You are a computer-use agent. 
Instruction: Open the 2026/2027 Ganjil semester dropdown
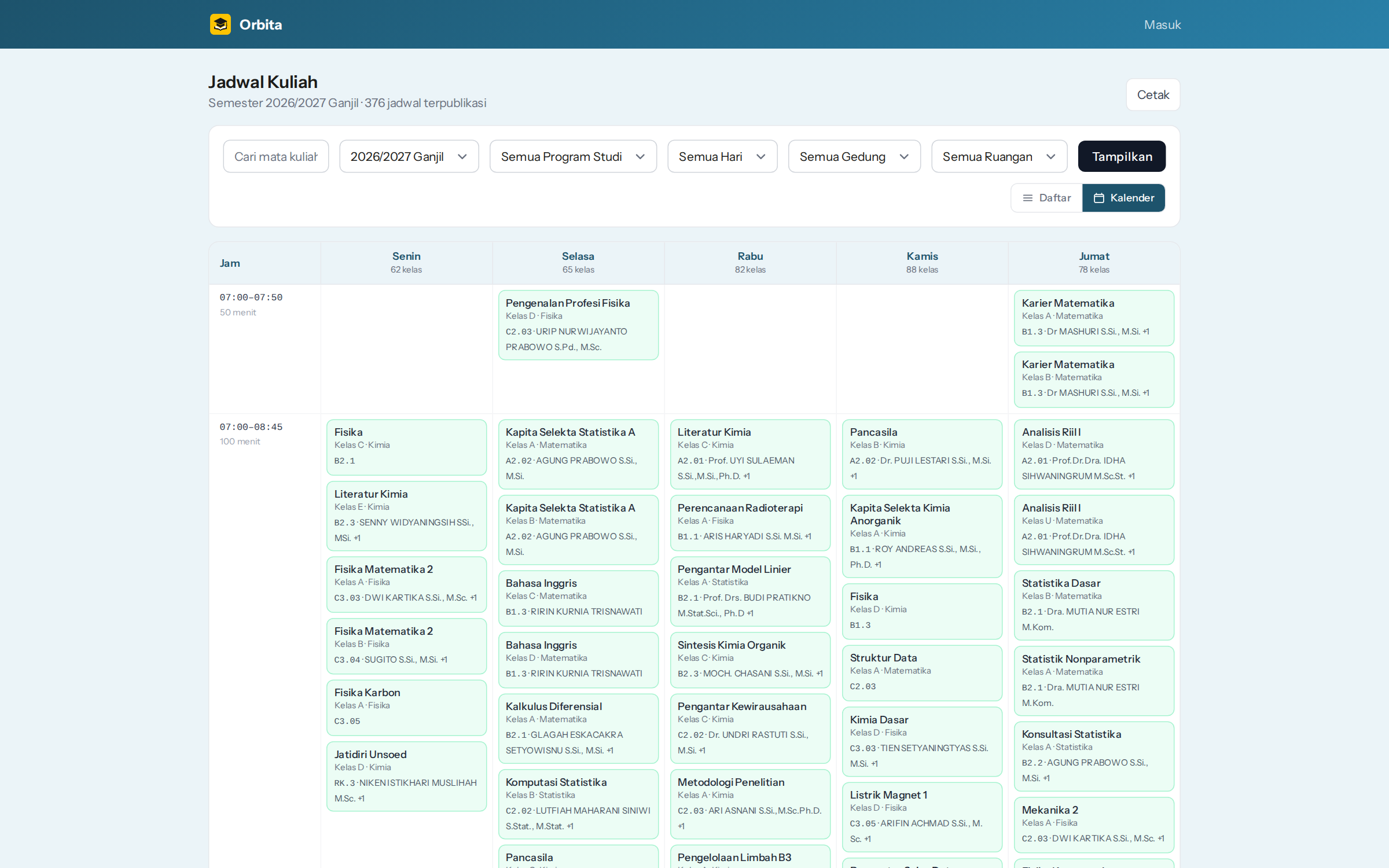[x=409, y=156]
